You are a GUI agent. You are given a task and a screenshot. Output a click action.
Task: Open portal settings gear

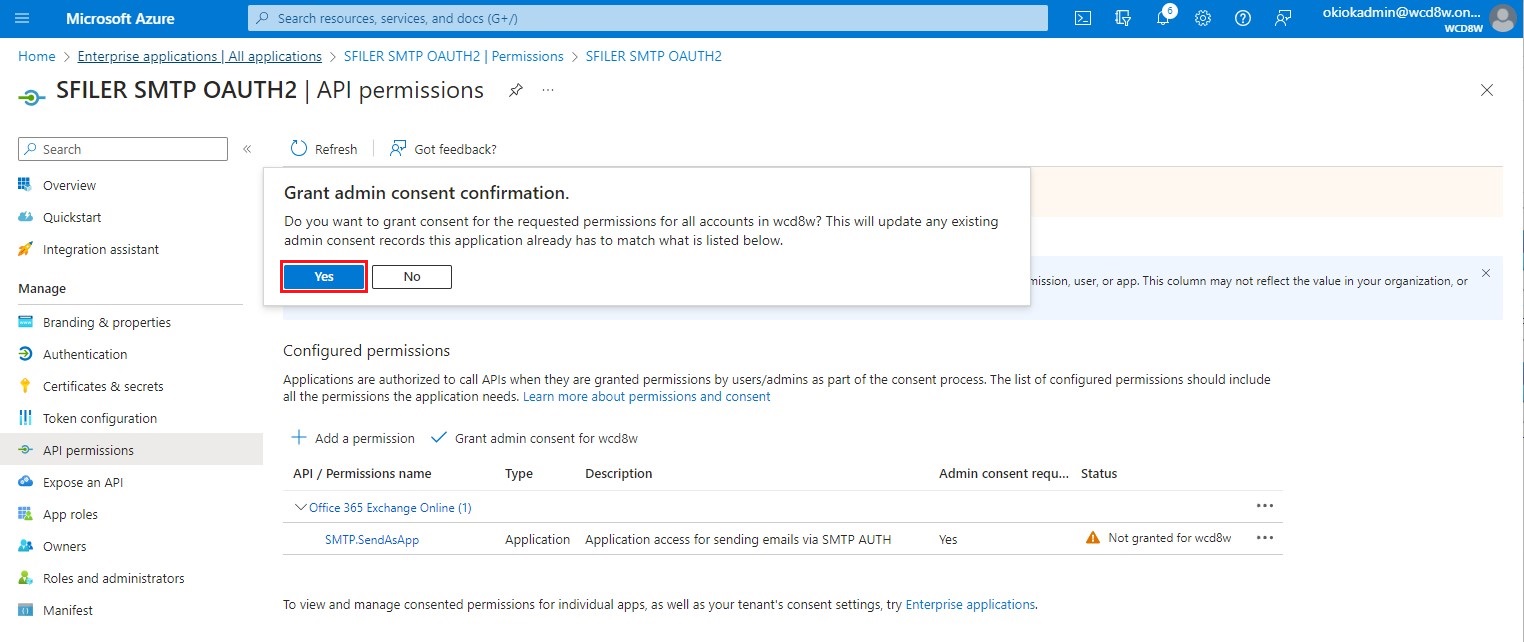coord(1203,18)
